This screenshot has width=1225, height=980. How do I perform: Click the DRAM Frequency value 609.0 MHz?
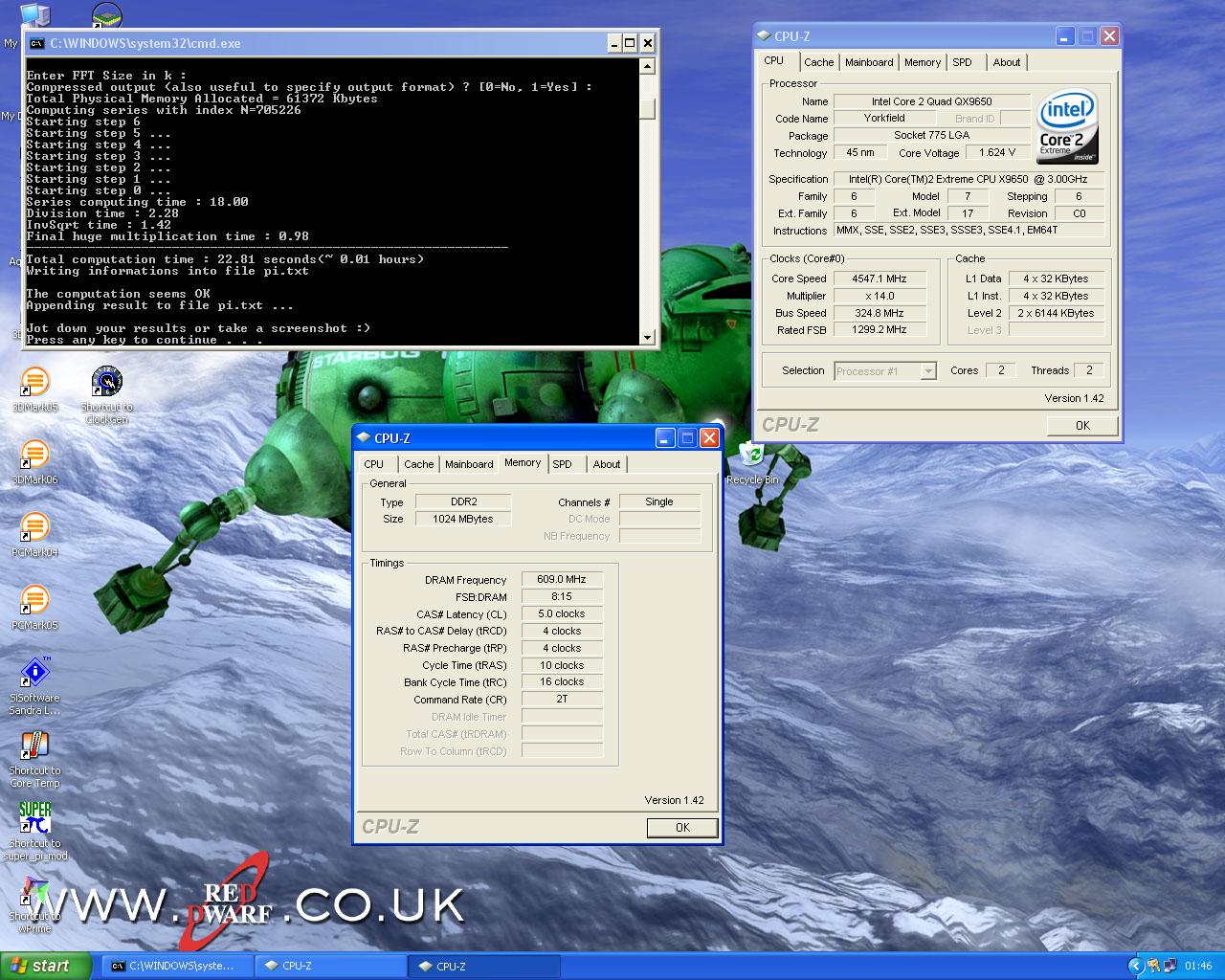coord(562,579)
